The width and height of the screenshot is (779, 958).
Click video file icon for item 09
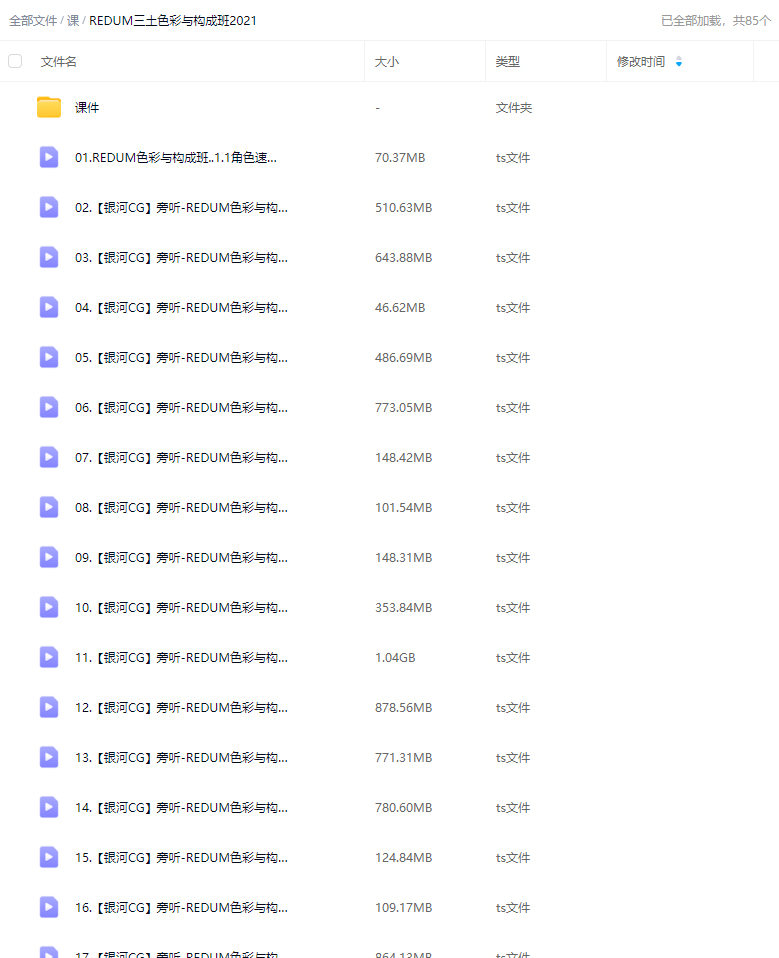pyautogui.click(x=49, y=557)
